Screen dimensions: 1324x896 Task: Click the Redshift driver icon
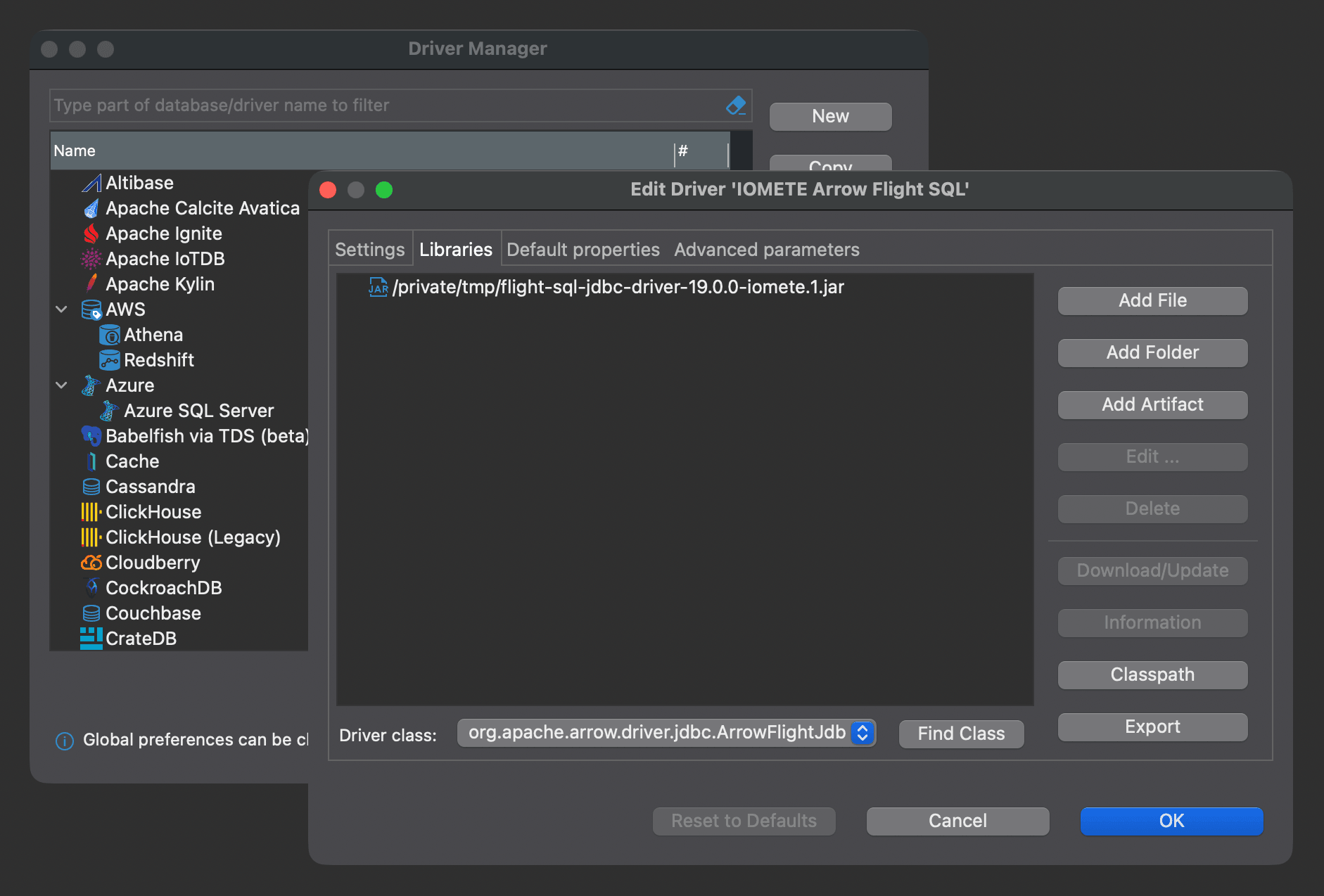pyautogui.click(x=110, y=360)
